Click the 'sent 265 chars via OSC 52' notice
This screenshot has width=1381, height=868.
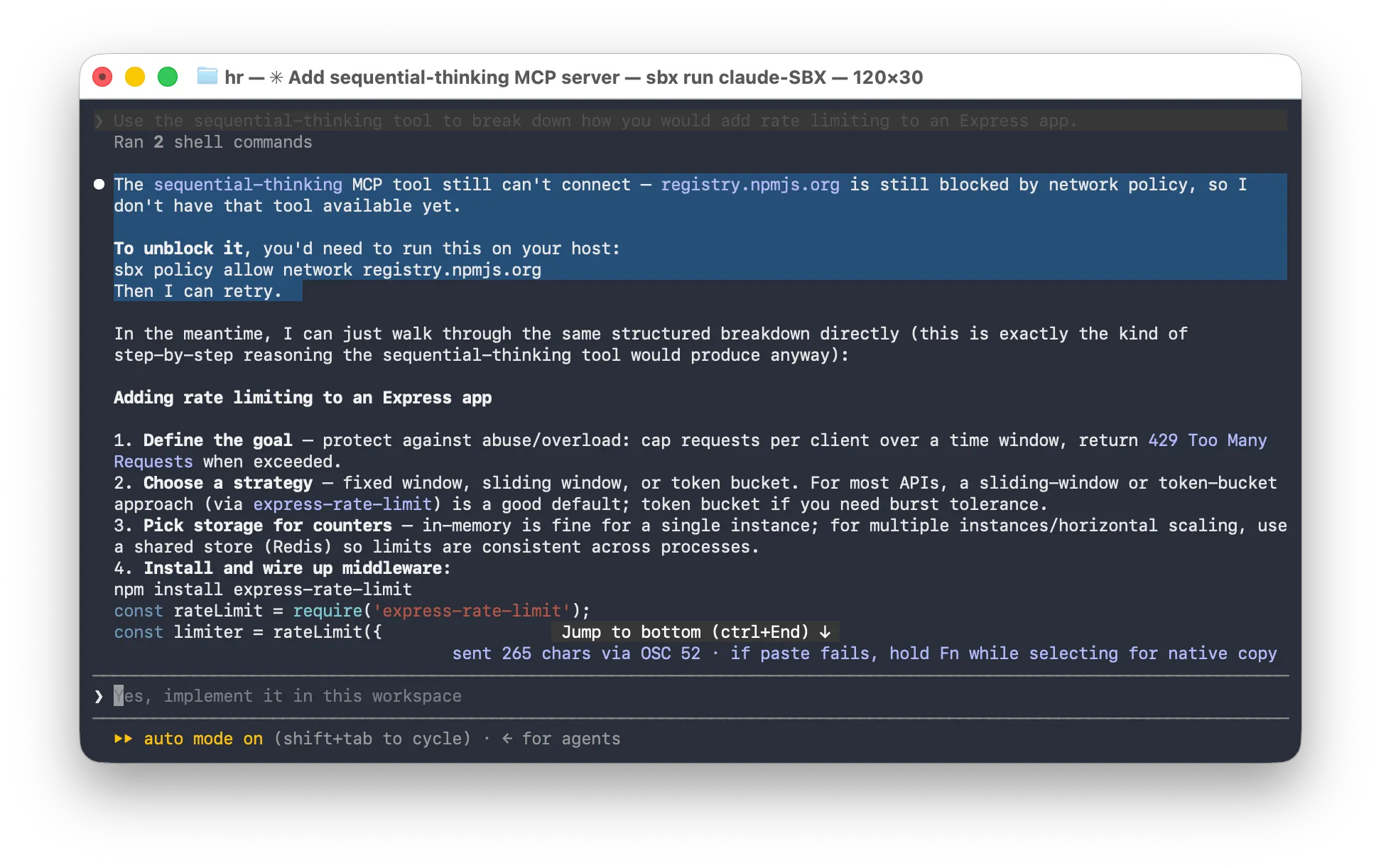(x=576, y=653)
